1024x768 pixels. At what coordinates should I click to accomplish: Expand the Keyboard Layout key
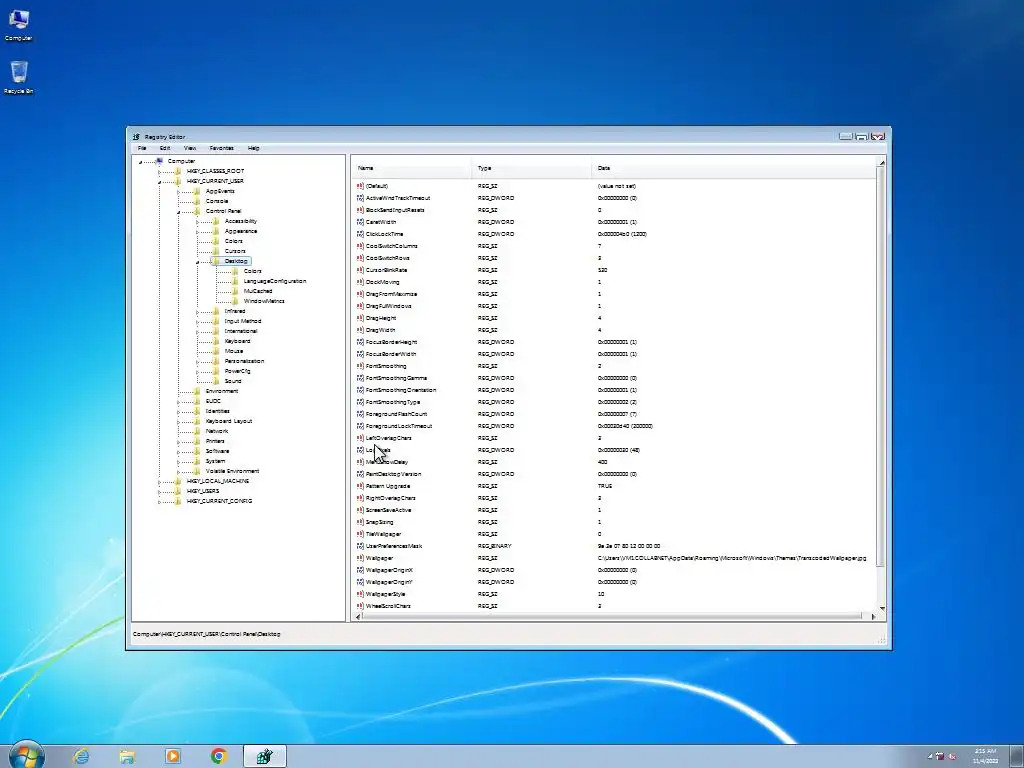[178, 422]
